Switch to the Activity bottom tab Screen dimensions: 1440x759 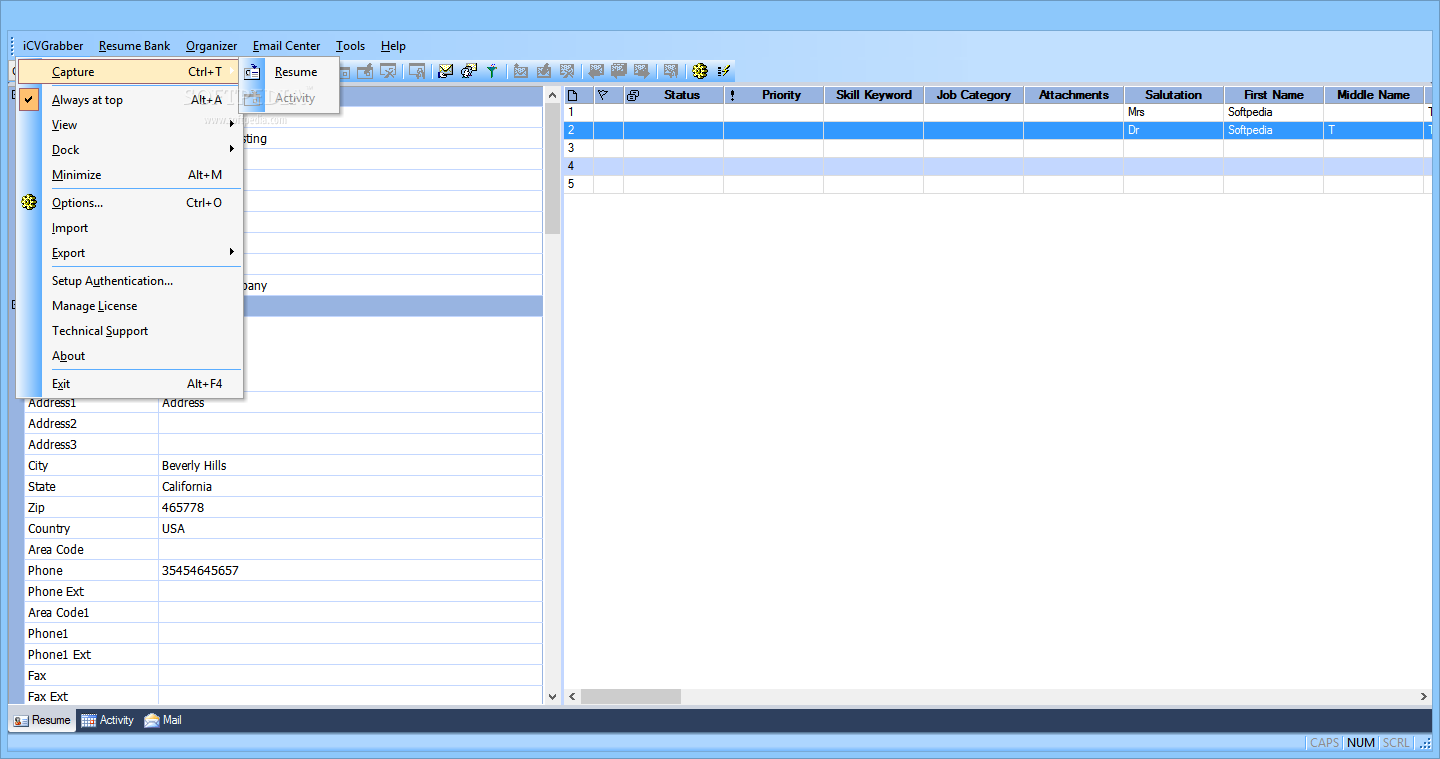(x=107, y=720)
